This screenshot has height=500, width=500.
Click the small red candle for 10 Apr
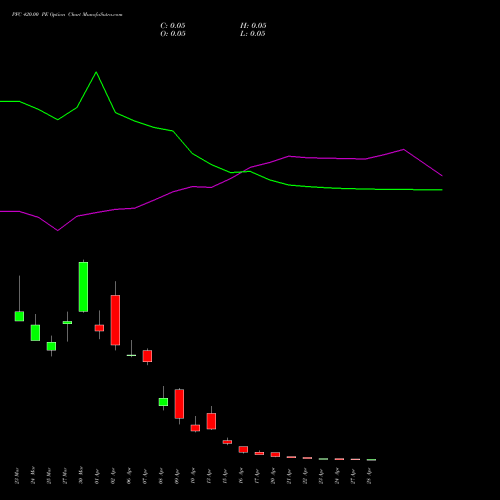coord(195,428)
